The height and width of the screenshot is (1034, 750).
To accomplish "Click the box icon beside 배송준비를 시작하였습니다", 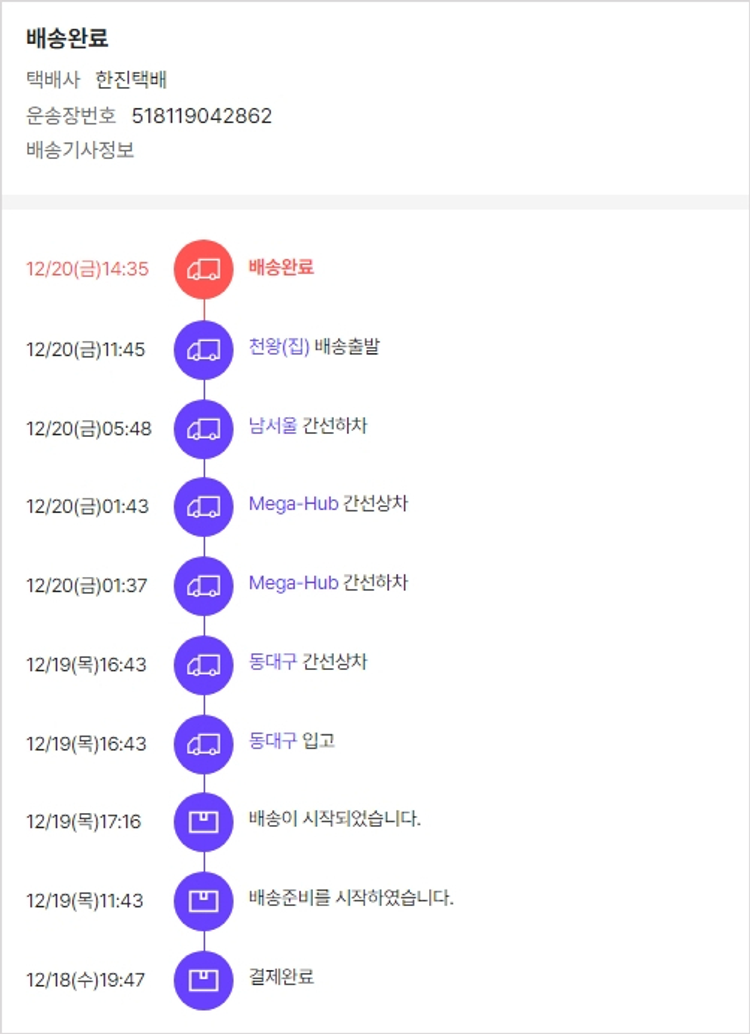I will (x=204, y=900).
